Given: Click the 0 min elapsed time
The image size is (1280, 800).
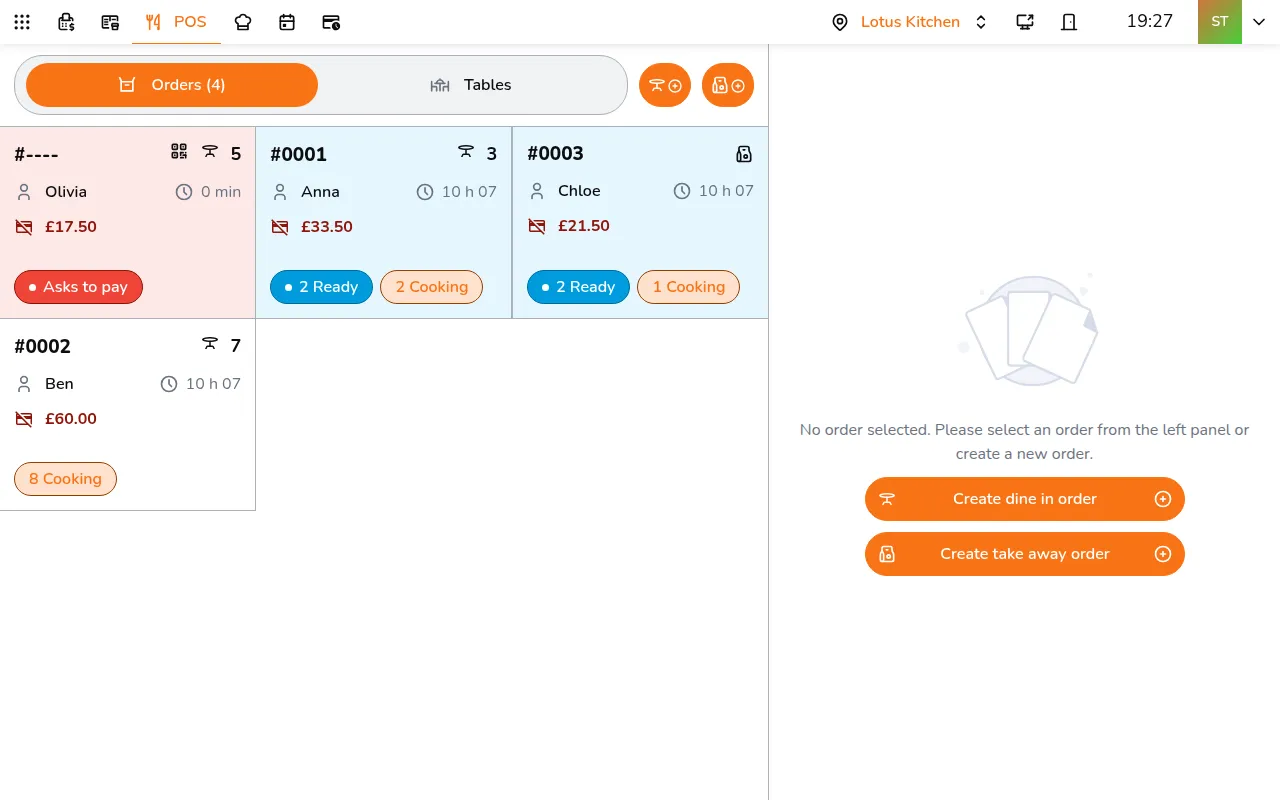Looking at the screenshot, I should [x=221, y=192].
